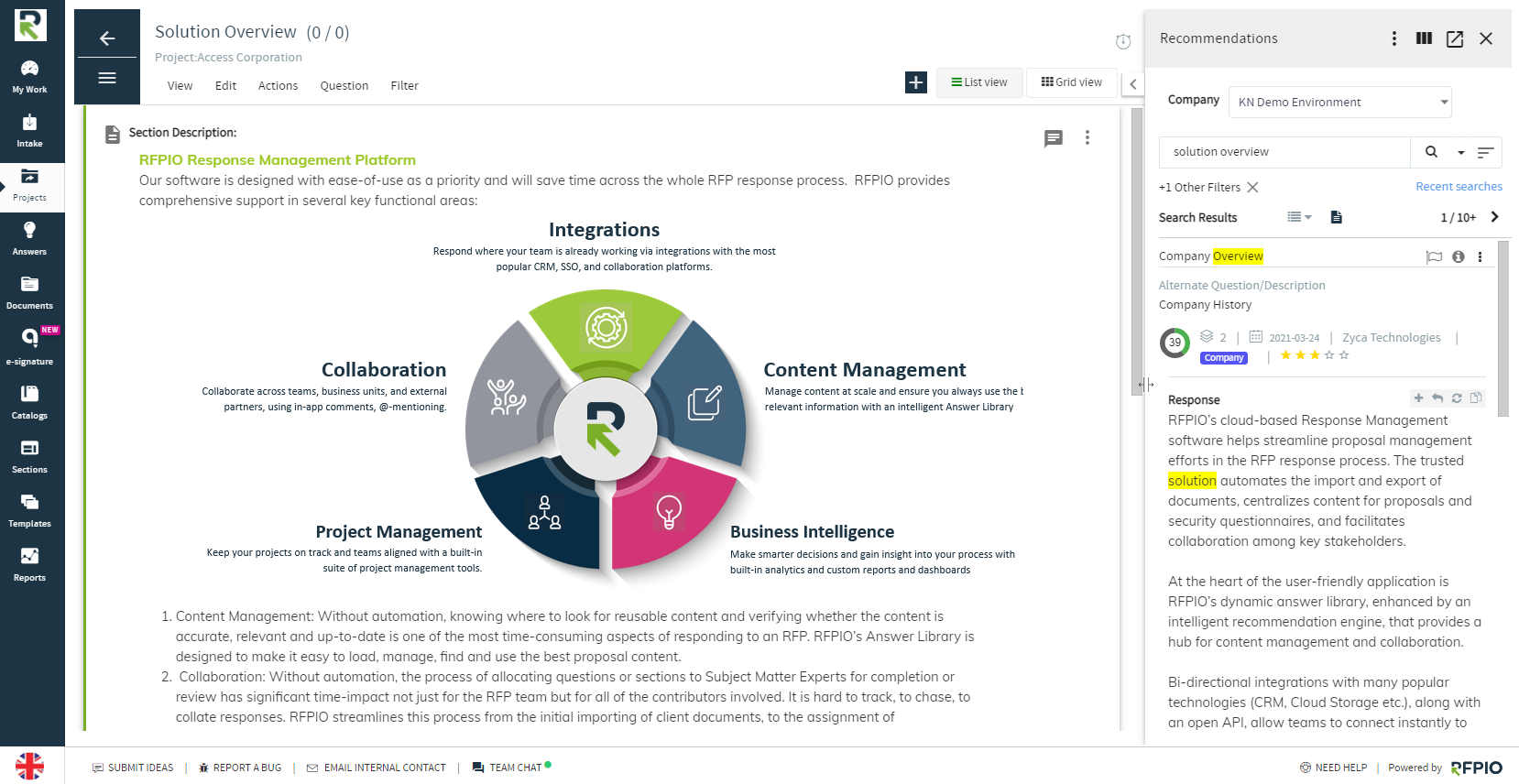Click the solution overview search field
This screenshot has height=784, width=1519.
tap(1284, 152)
